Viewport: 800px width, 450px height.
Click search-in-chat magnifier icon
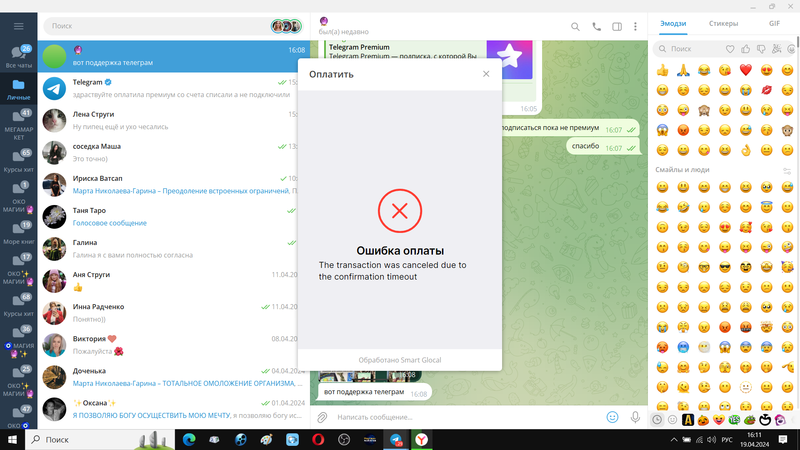pos(576,27)
